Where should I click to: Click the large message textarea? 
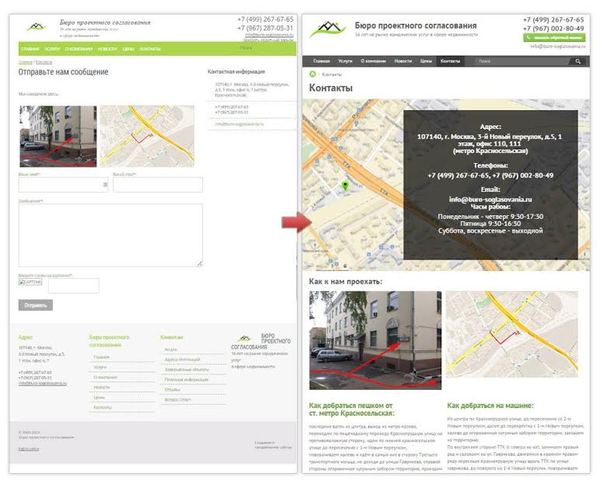coord(110,235)
